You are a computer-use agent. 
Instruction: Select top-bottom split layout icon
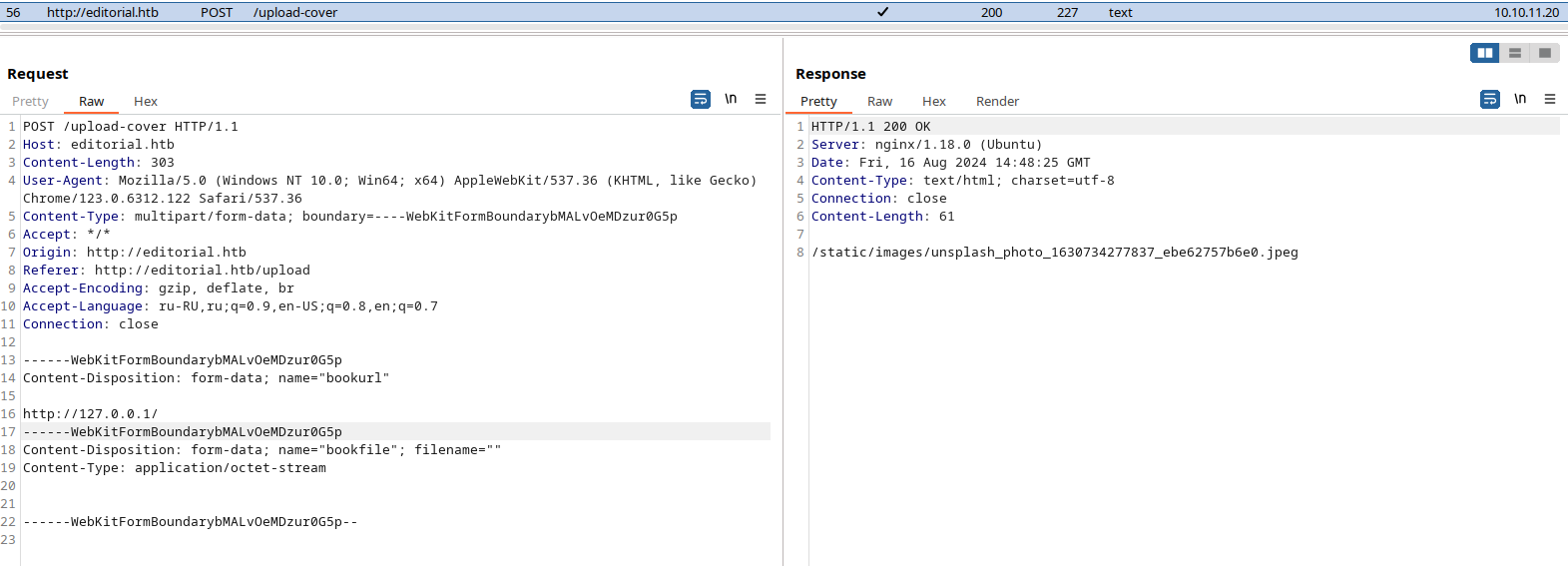(x=1515, y=53)
